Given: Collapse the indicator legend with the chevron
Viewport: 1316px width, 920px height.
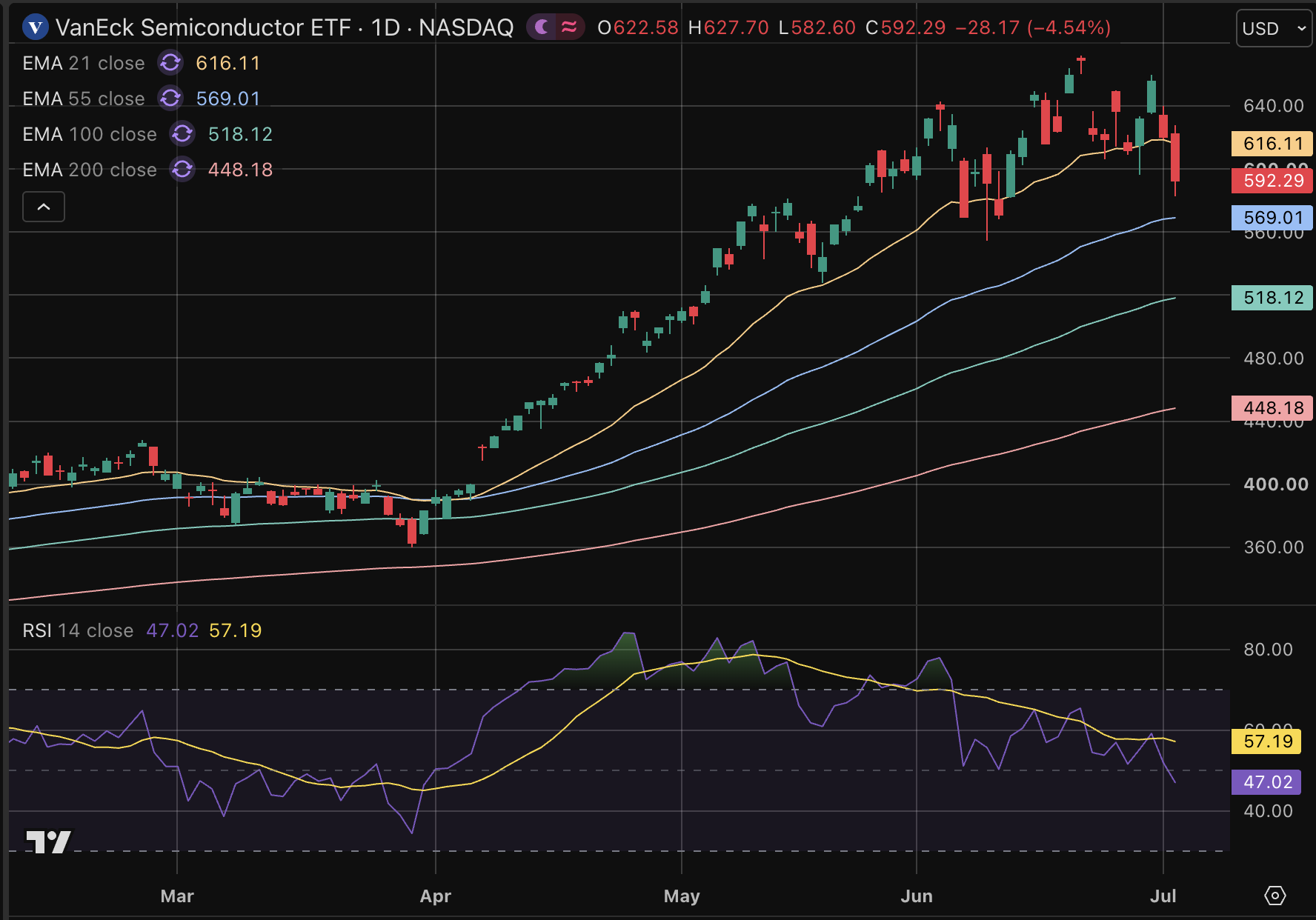Looking at the screenshot, I should tap(44, 207).
